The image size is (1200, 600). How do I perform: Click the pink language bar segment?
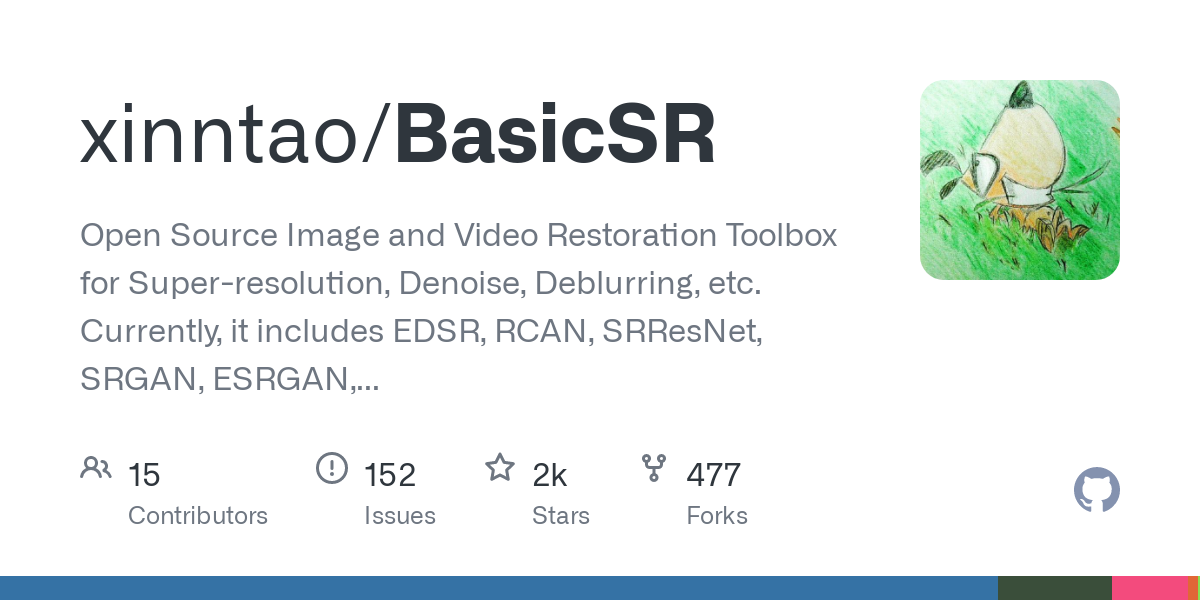point(1149,588)
